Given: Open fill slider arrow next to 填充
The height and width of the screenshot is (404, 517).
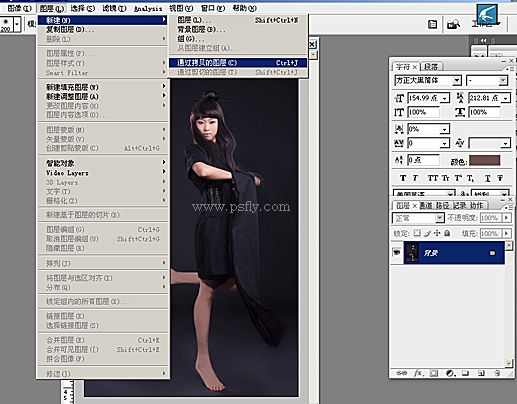Looking at the screenshot, I should pos(507,233).
